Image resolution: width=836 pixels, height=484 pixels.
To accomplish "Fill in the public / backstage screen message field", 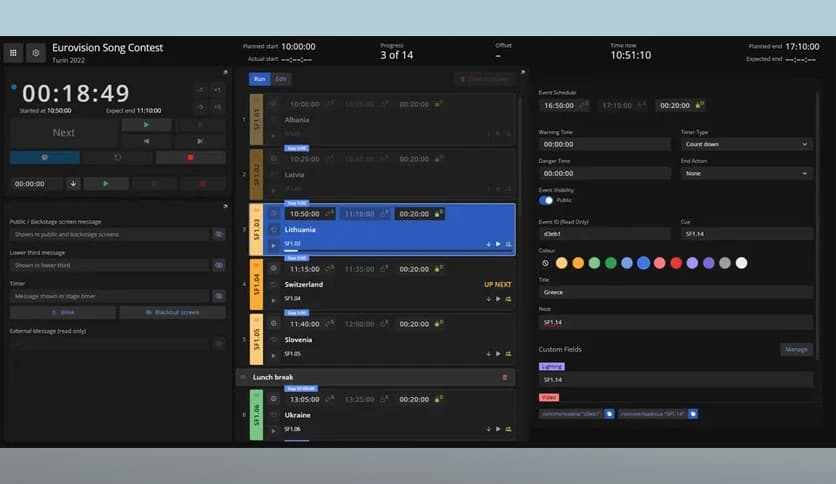I will coord(110,234).
